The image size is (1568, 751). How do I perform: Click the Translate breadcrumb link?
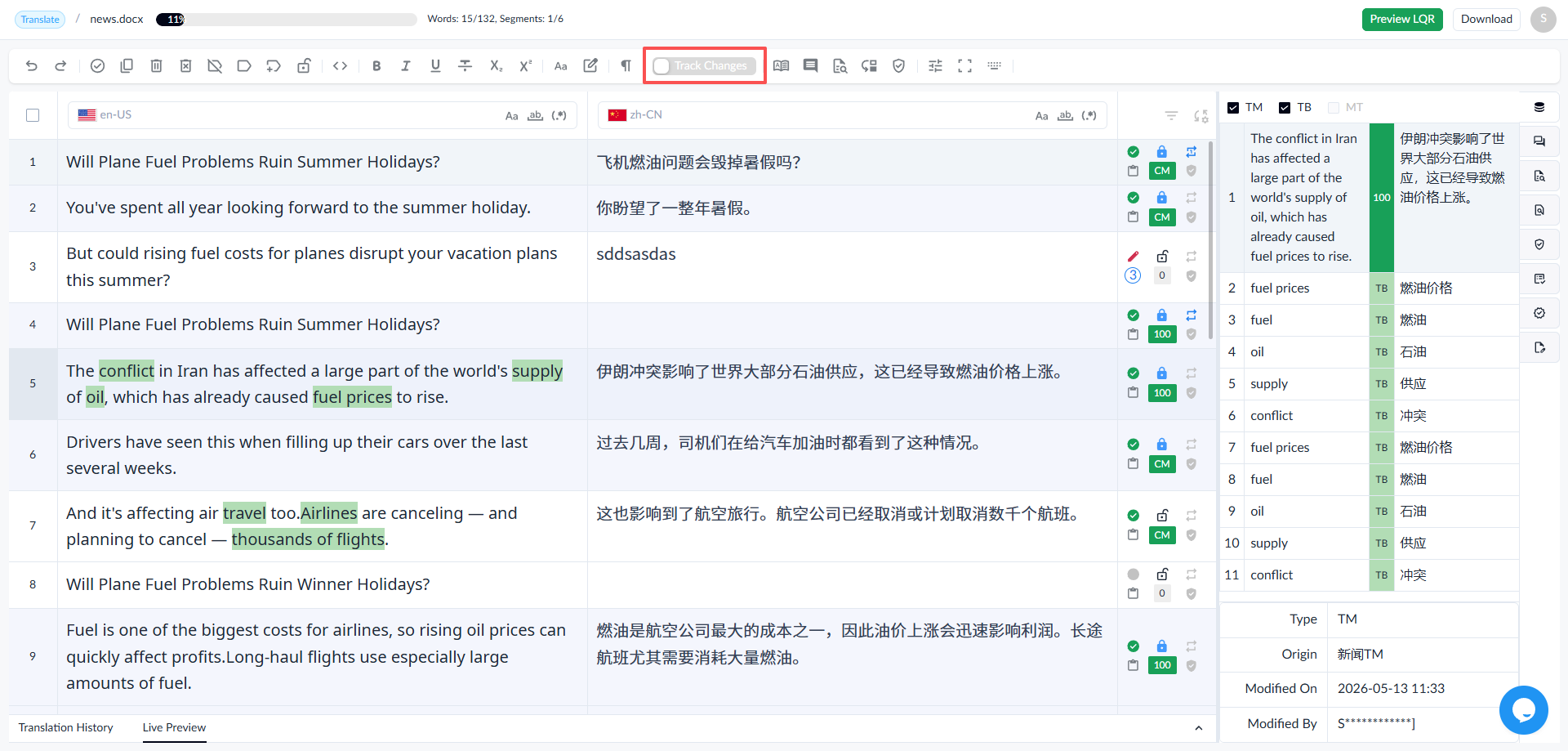coord(40,19)
